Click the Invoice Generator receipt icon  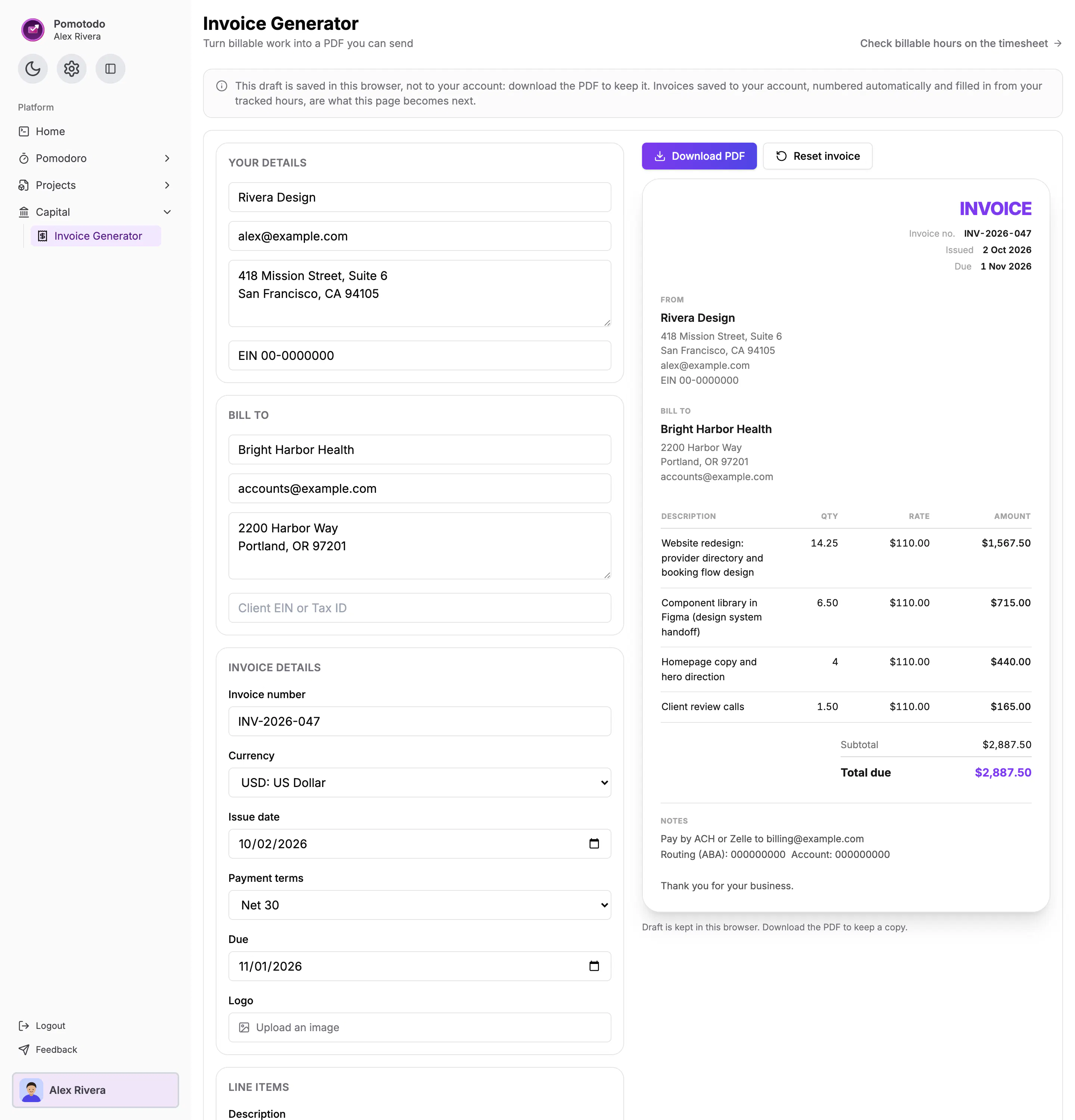tap(42, 236)
